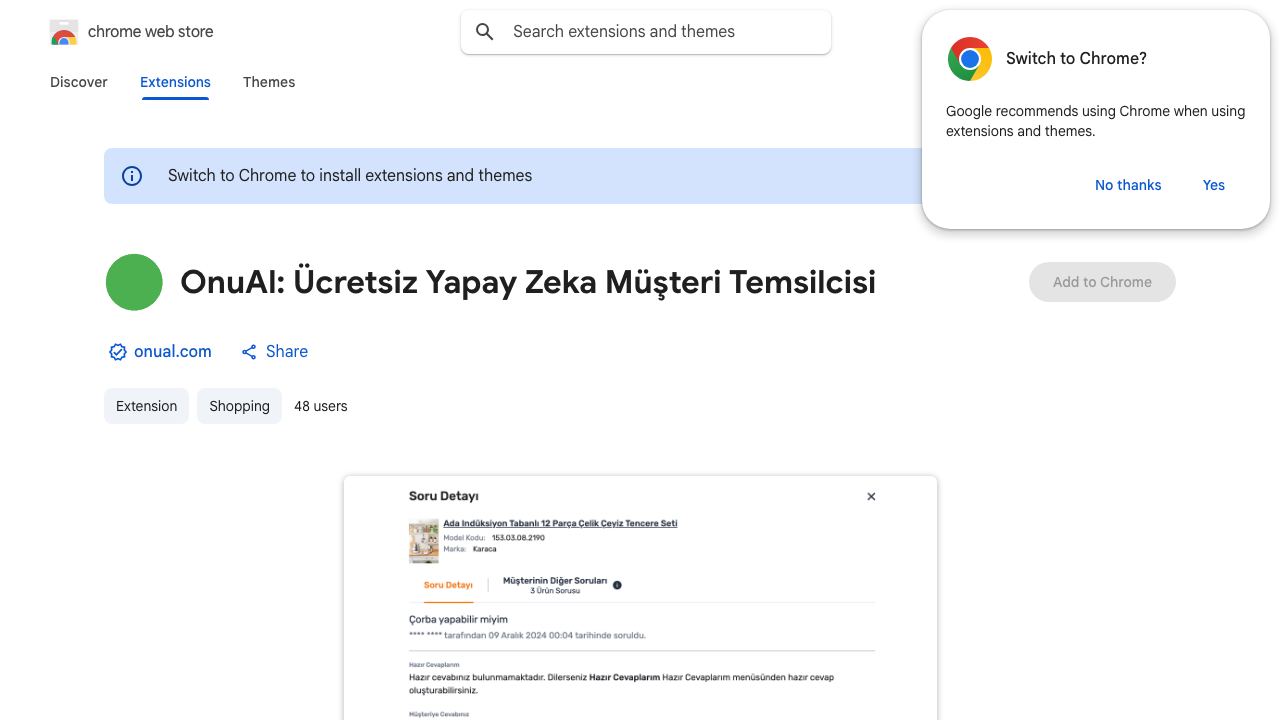
Task: Click the Switch to Chrome? popup heading
Action: click(1076, 59)
